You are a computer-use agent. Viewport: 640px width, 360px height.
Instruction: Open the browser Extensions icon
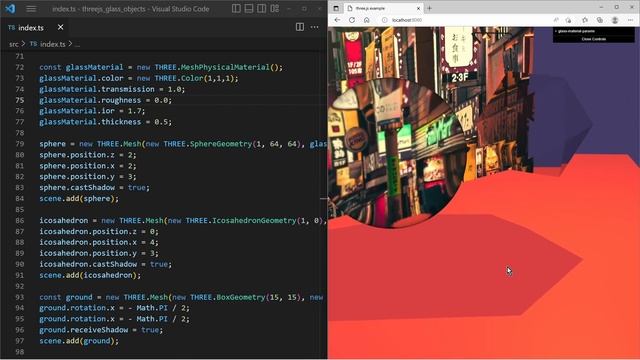585,20
